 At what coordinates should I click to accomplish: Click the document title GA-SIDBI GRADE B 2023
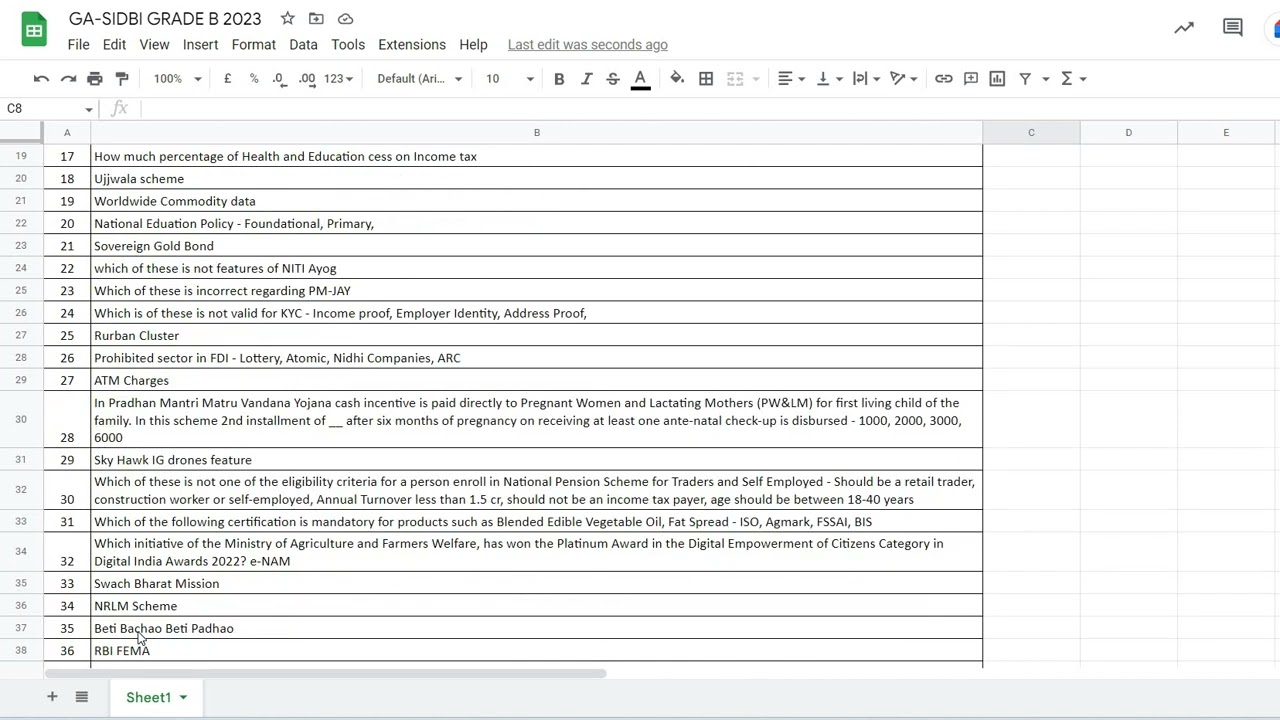click(165, 18)
